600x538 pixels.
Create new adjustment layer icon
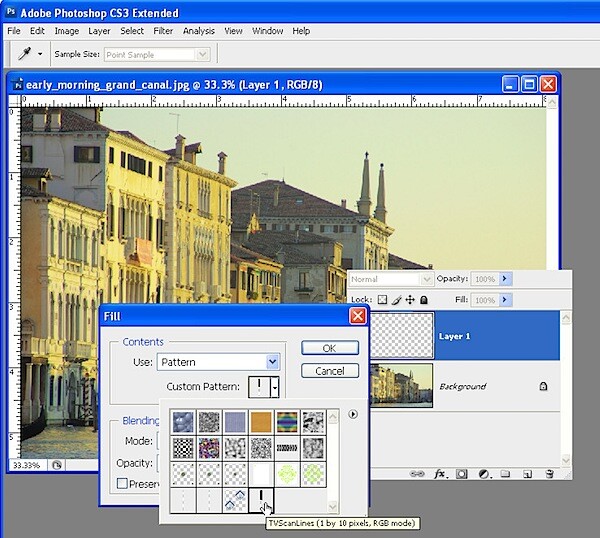484,474
